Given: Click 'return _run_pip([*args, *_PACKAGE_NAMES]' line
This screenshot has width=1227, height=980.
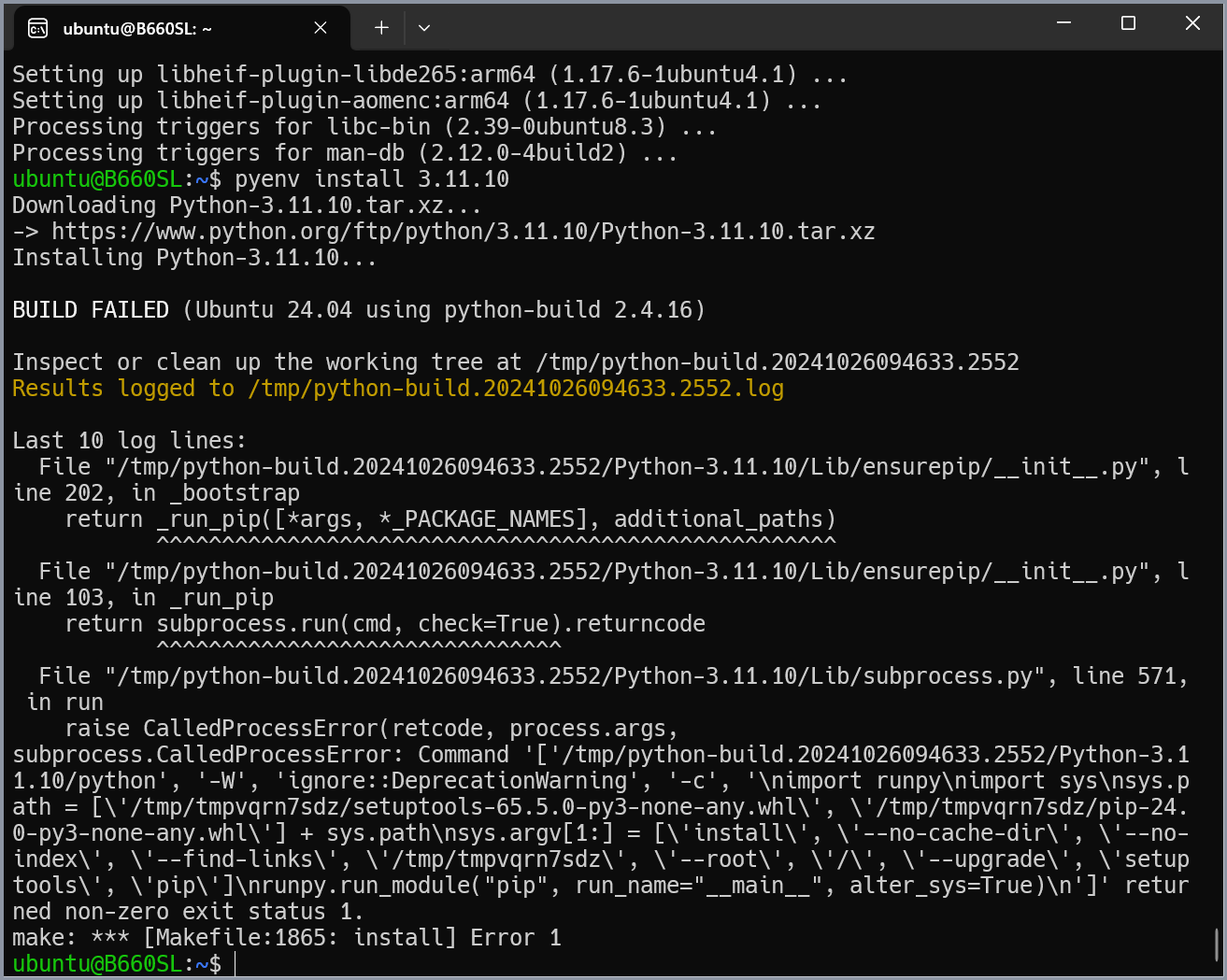Looking at the screenshot, I should tap(450, 519).
